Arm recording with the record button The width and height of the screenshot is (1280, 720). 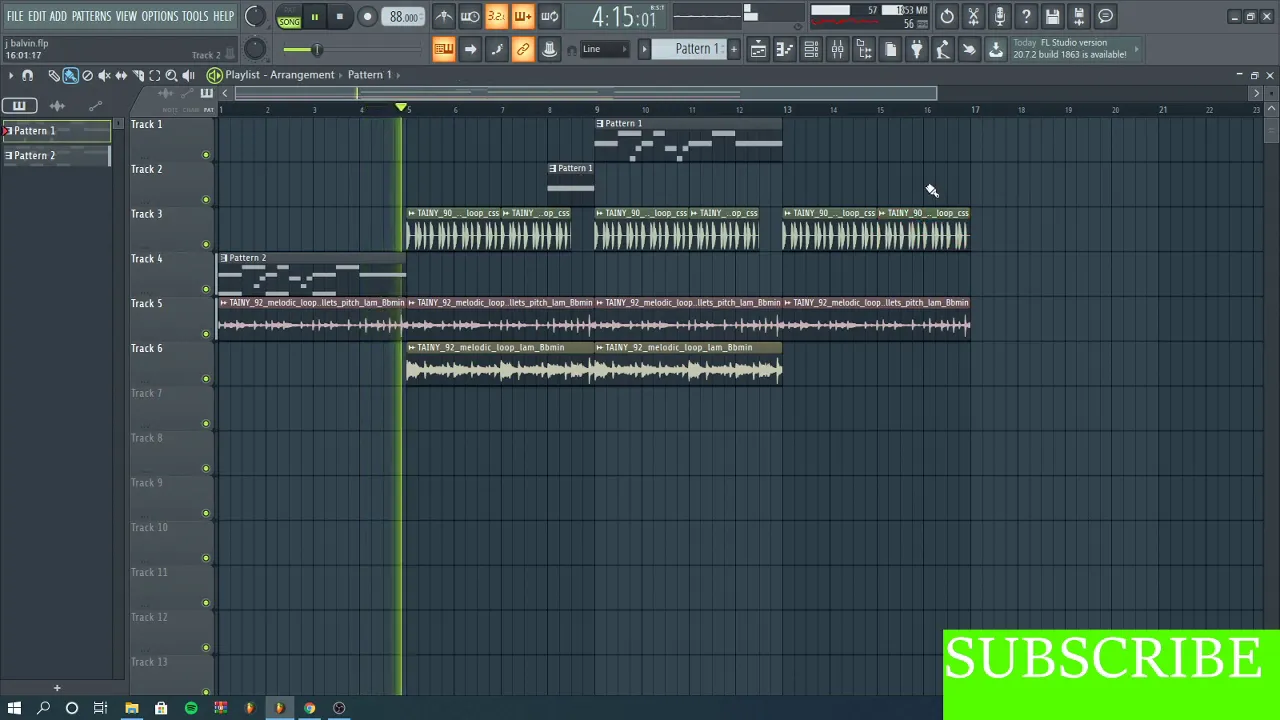click(x=367, y=17)
